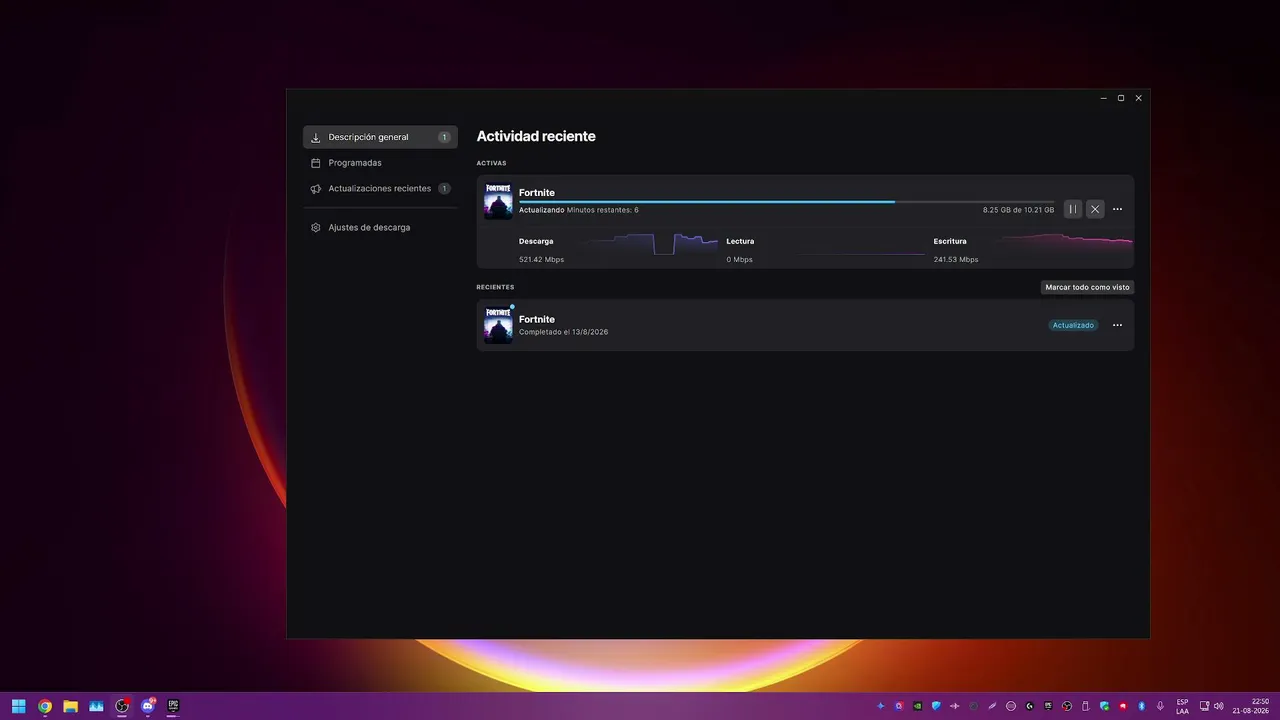Minimize the Epic Games downloads window

pos(1103,98)
